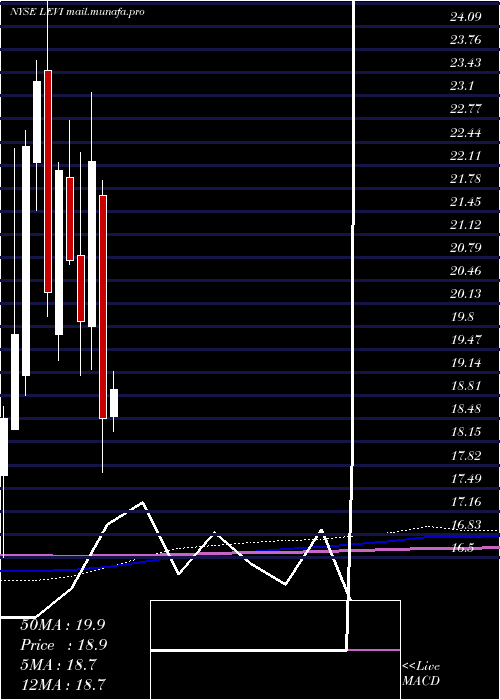Click the 23.1 price level label

tap(462, 86)
